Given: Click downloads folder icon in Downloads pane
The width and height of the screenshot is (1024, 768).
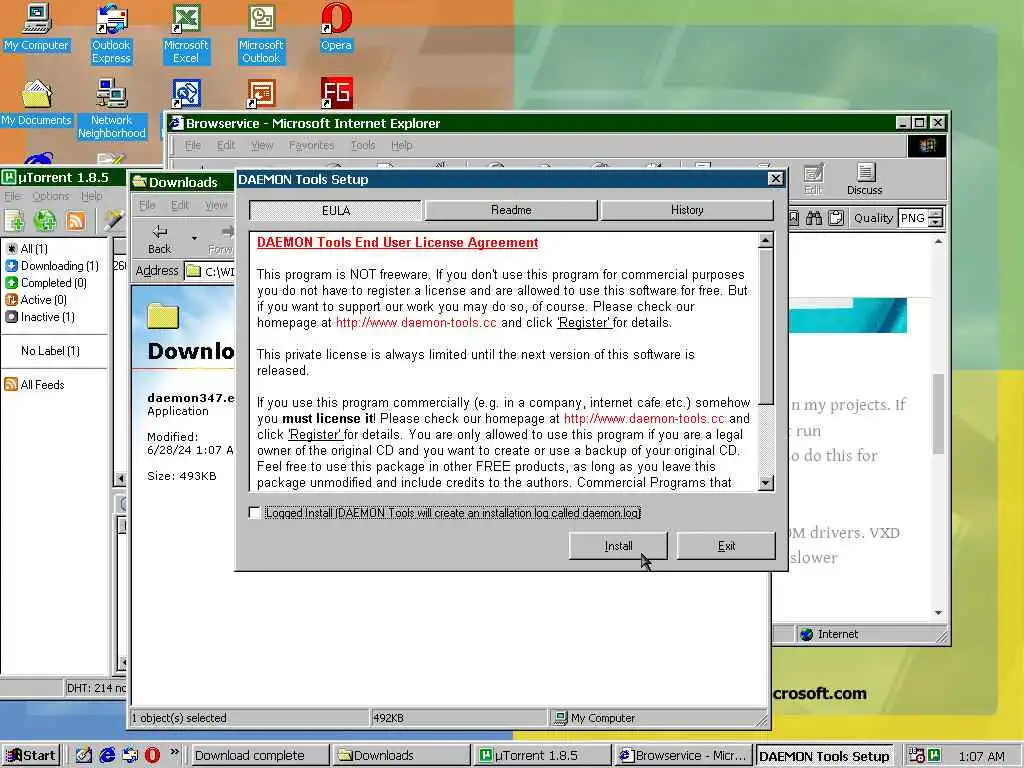Looking at the screenshot, I should pos(163,315).
